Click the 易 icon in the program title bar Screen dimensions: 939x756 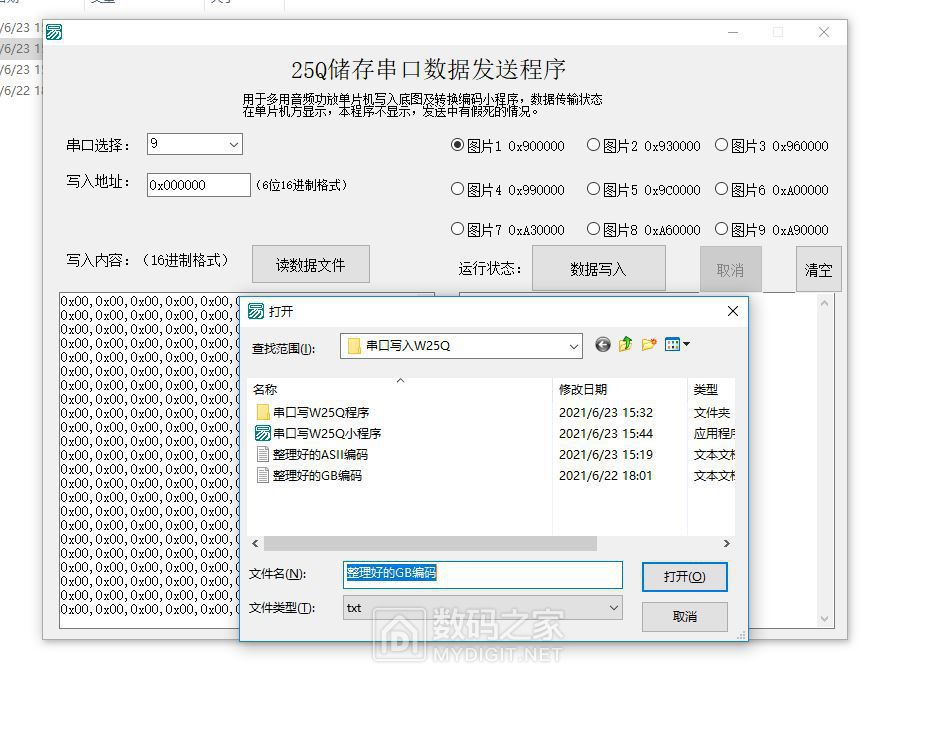pyautogui.click(x=54, y=32)
